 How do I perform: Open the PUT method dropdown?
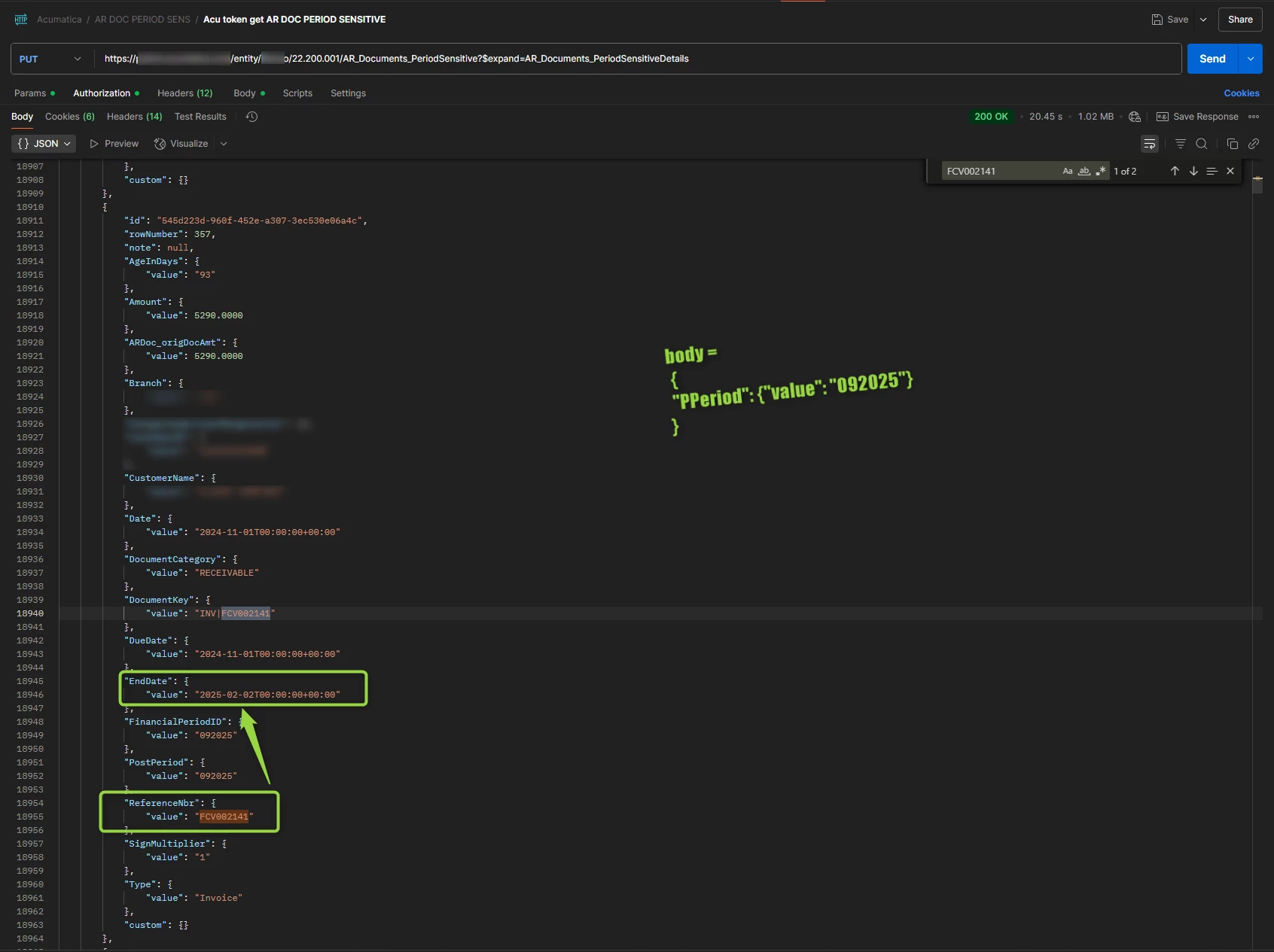tap(78, 59)
